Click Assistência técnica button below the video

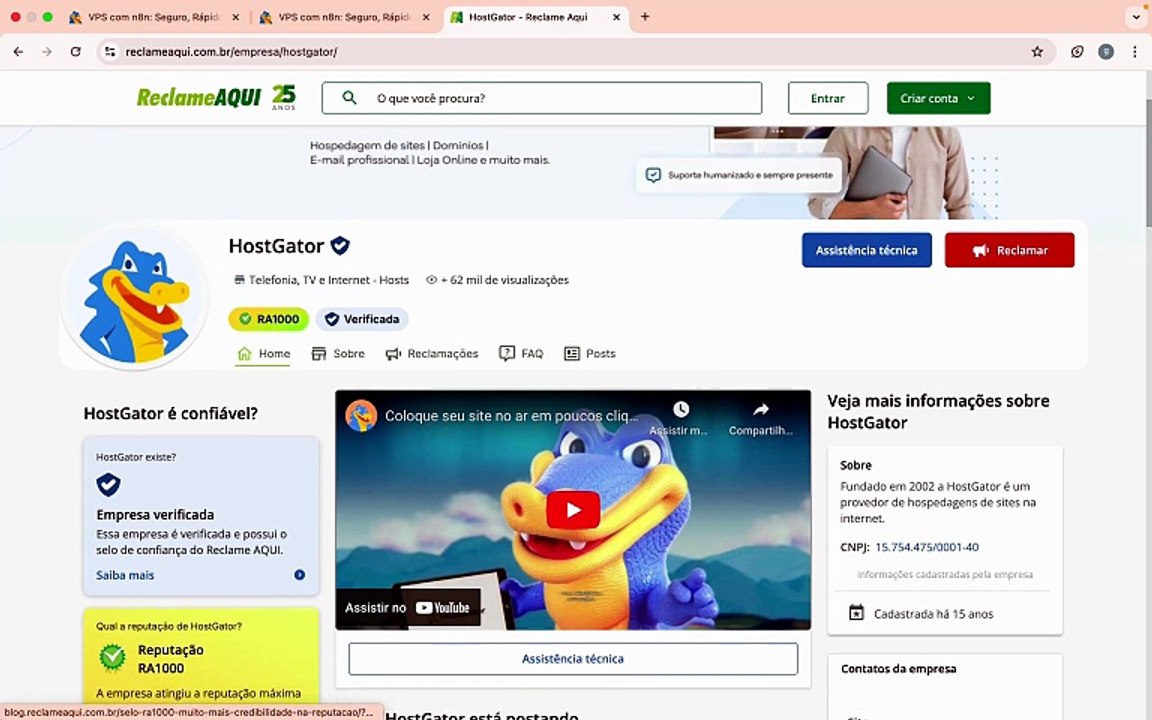(x=573, y=659)
